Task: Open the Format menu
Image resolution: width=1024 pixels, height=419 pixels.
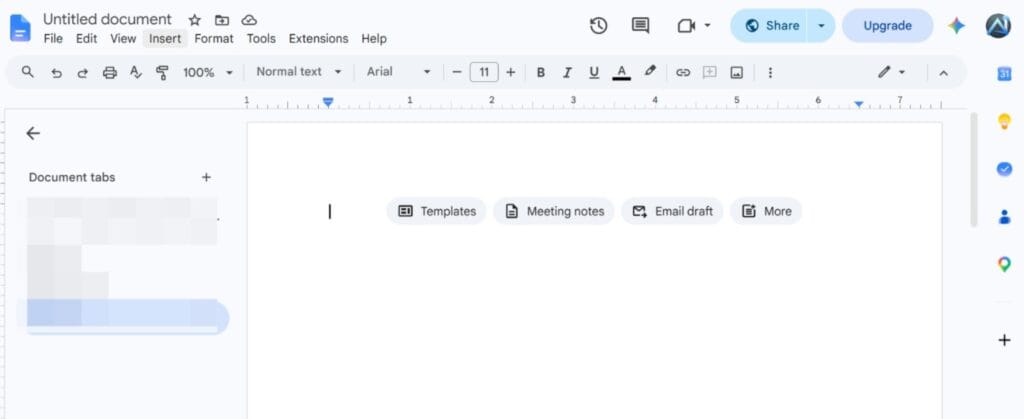Action: coord(214,39)
